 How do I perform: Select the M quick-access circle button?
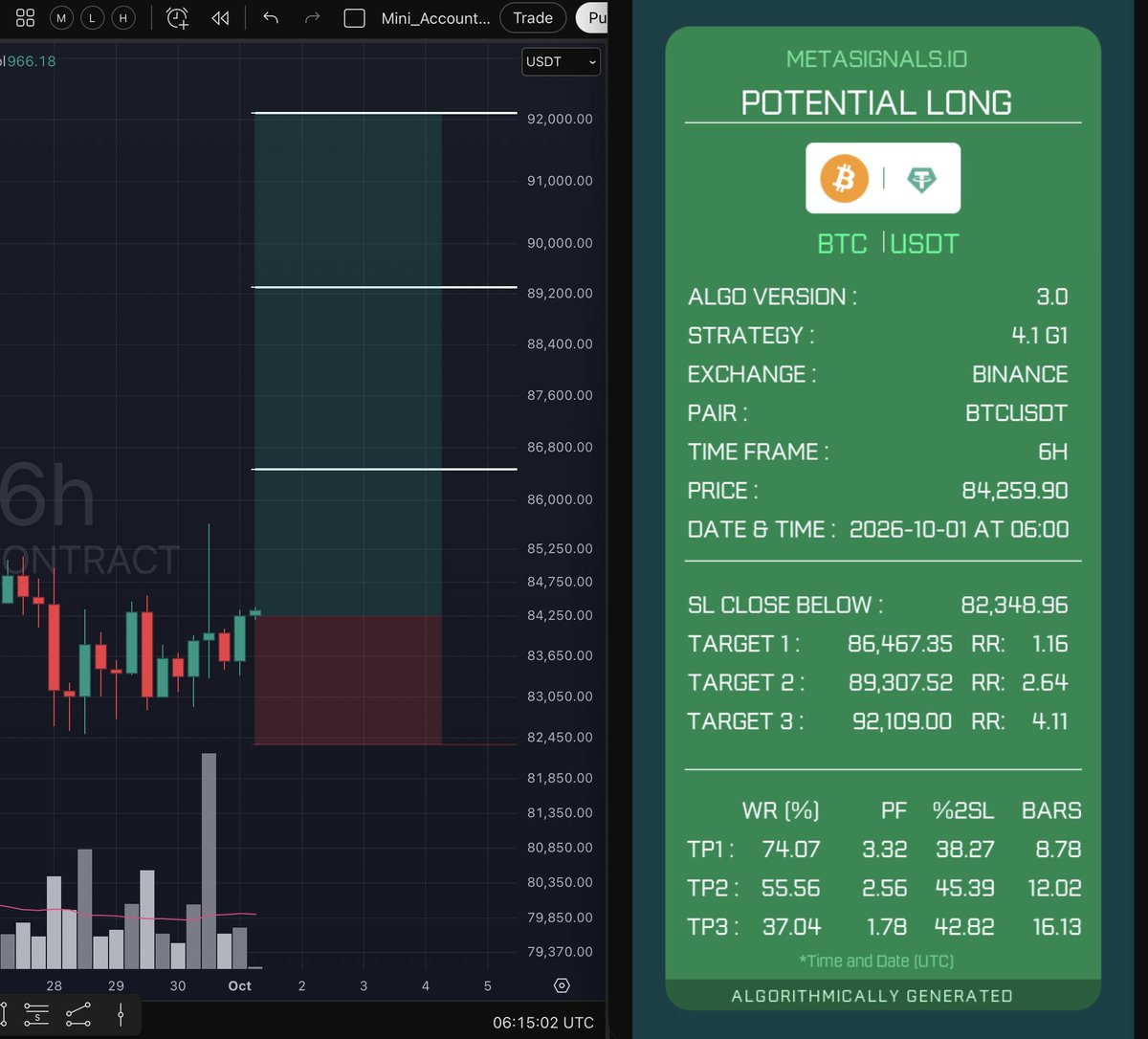pos(62,18)
